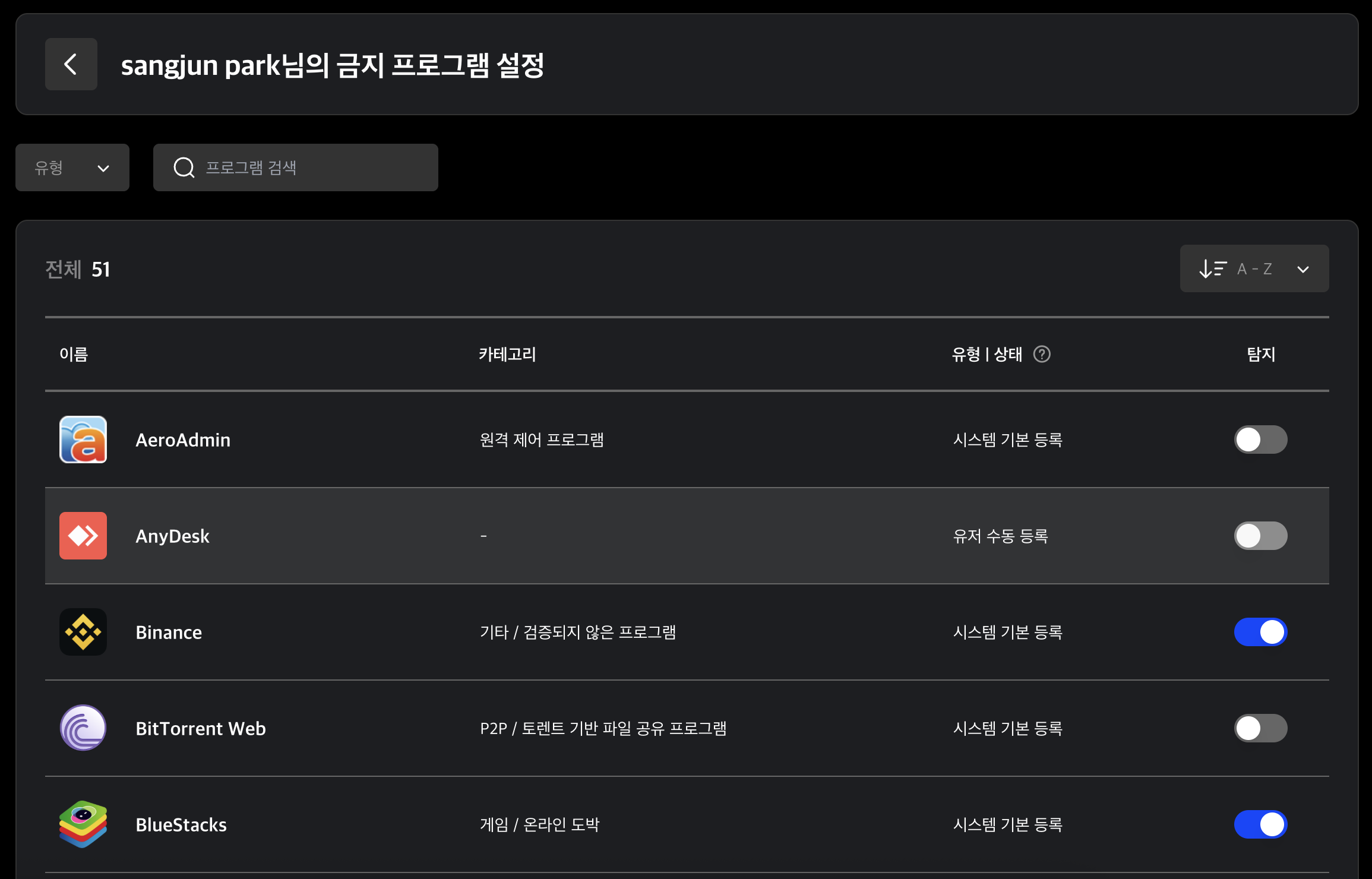The image size is (1372, 879).
Task: Enable detection for BitTorrent Web
Action: [1260, 728]
